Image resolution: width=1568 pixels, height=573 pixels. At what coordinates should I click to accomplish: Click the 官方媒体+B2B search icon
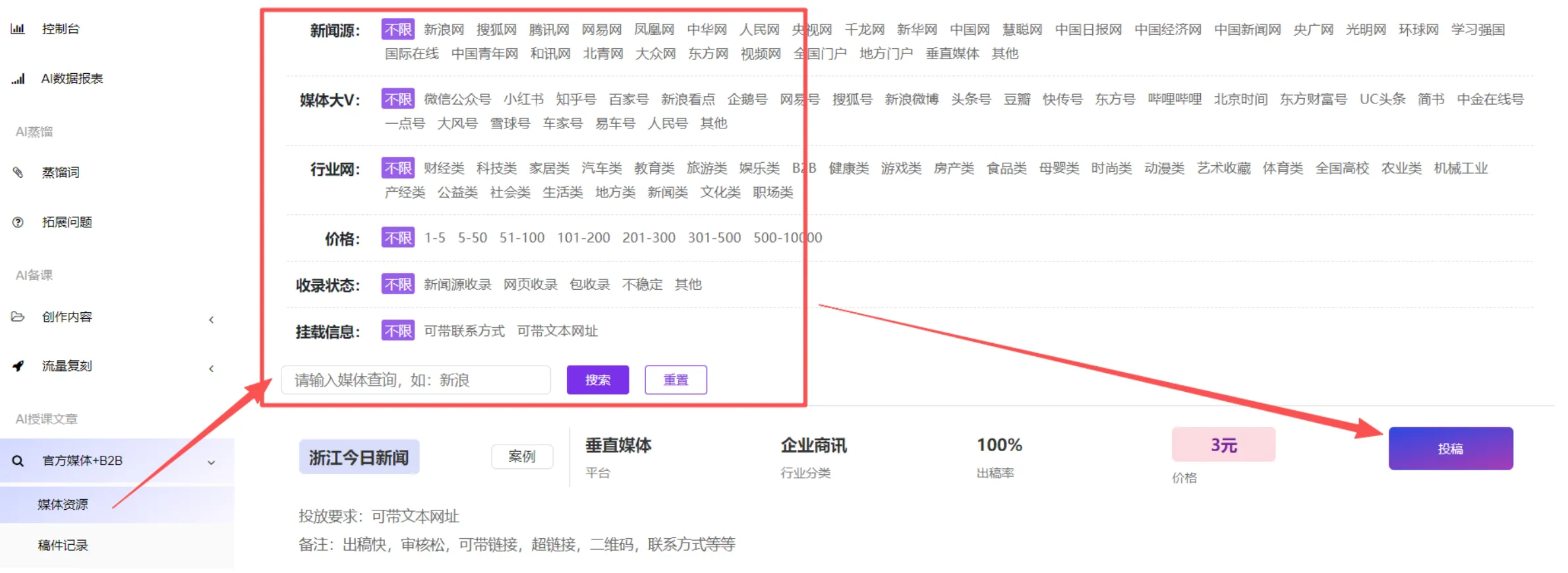point(18,461)
